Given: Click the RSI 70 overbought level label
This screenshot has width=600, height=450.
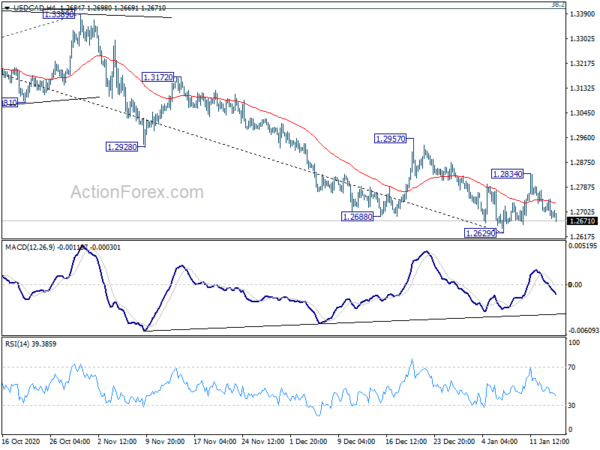Looking at the screenshot, I should [x=572, y=367].
